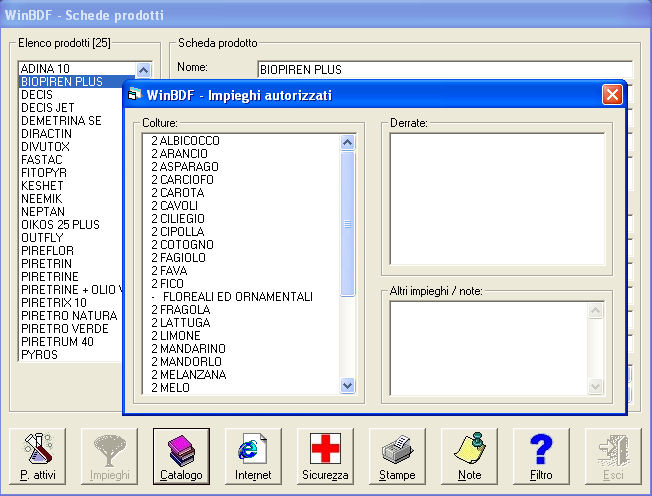Select 2 FAGIOLO in Colture list
This screenshot has width=652, height=496.
pos(242,257)
